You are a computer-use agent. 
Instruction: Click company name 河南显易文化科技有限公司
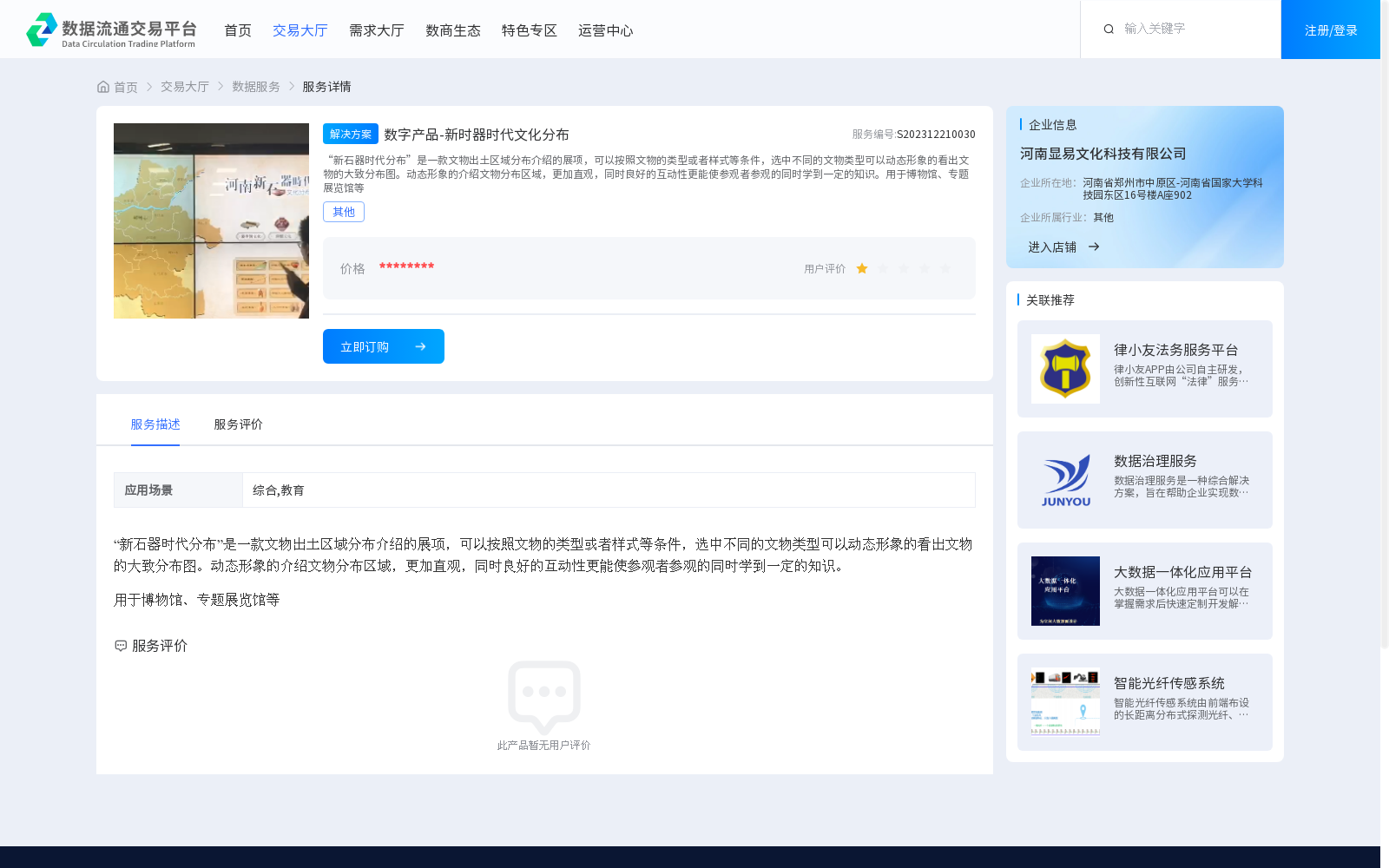[1103, 154]
